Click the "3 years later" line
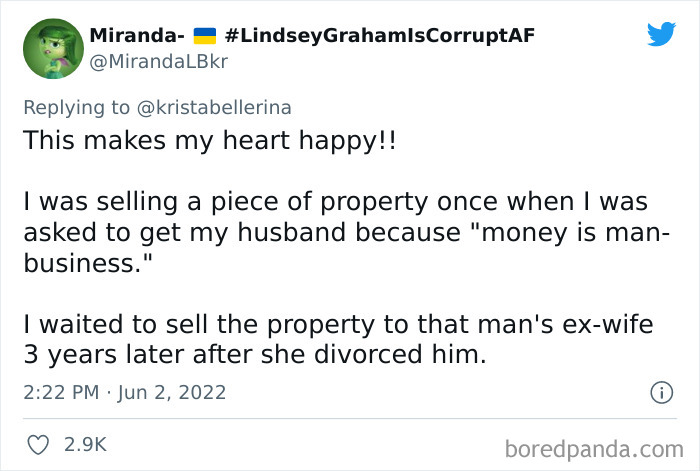700x471 pixels. tap(254, 355)
